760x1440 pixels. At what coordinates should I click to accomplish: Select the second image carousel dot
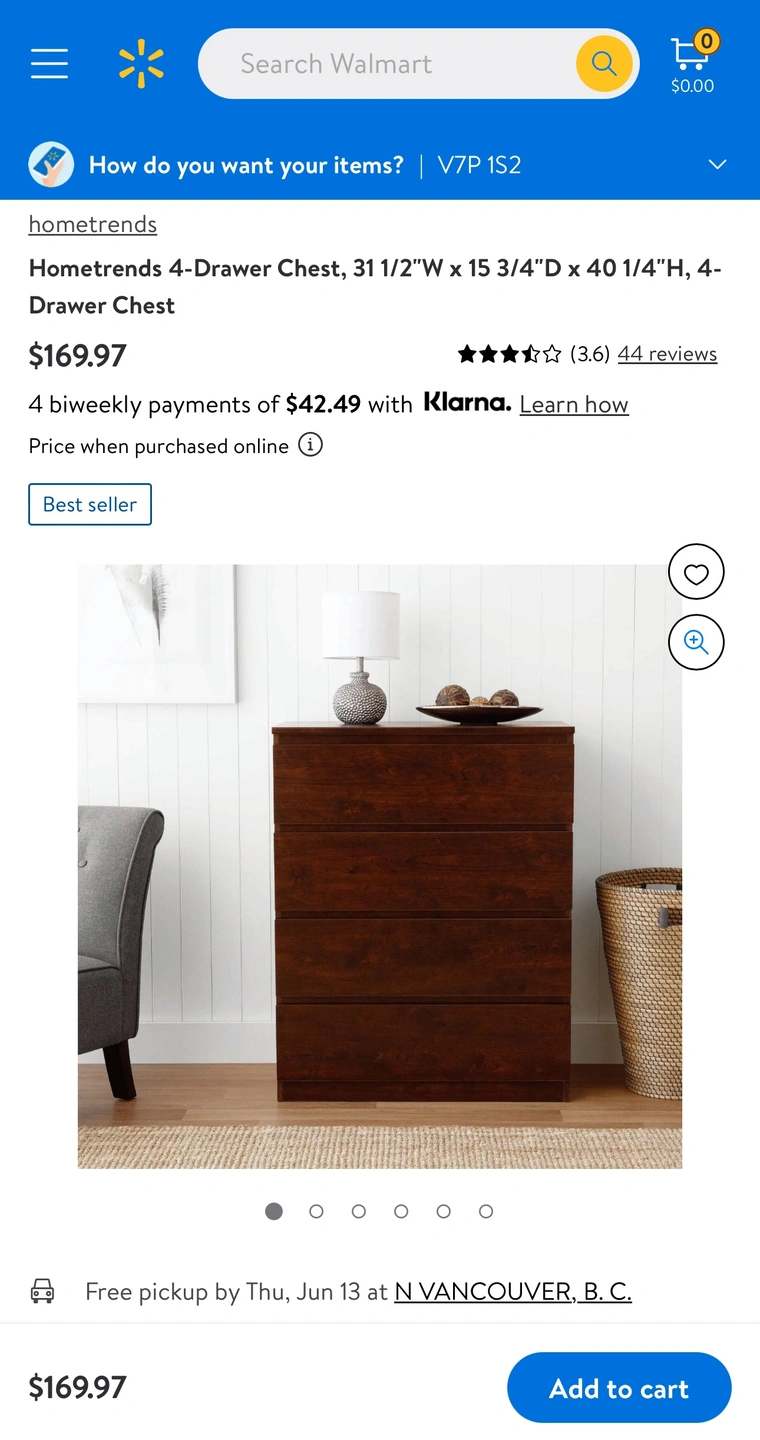pyautogui.click(x=316, y=1211)
